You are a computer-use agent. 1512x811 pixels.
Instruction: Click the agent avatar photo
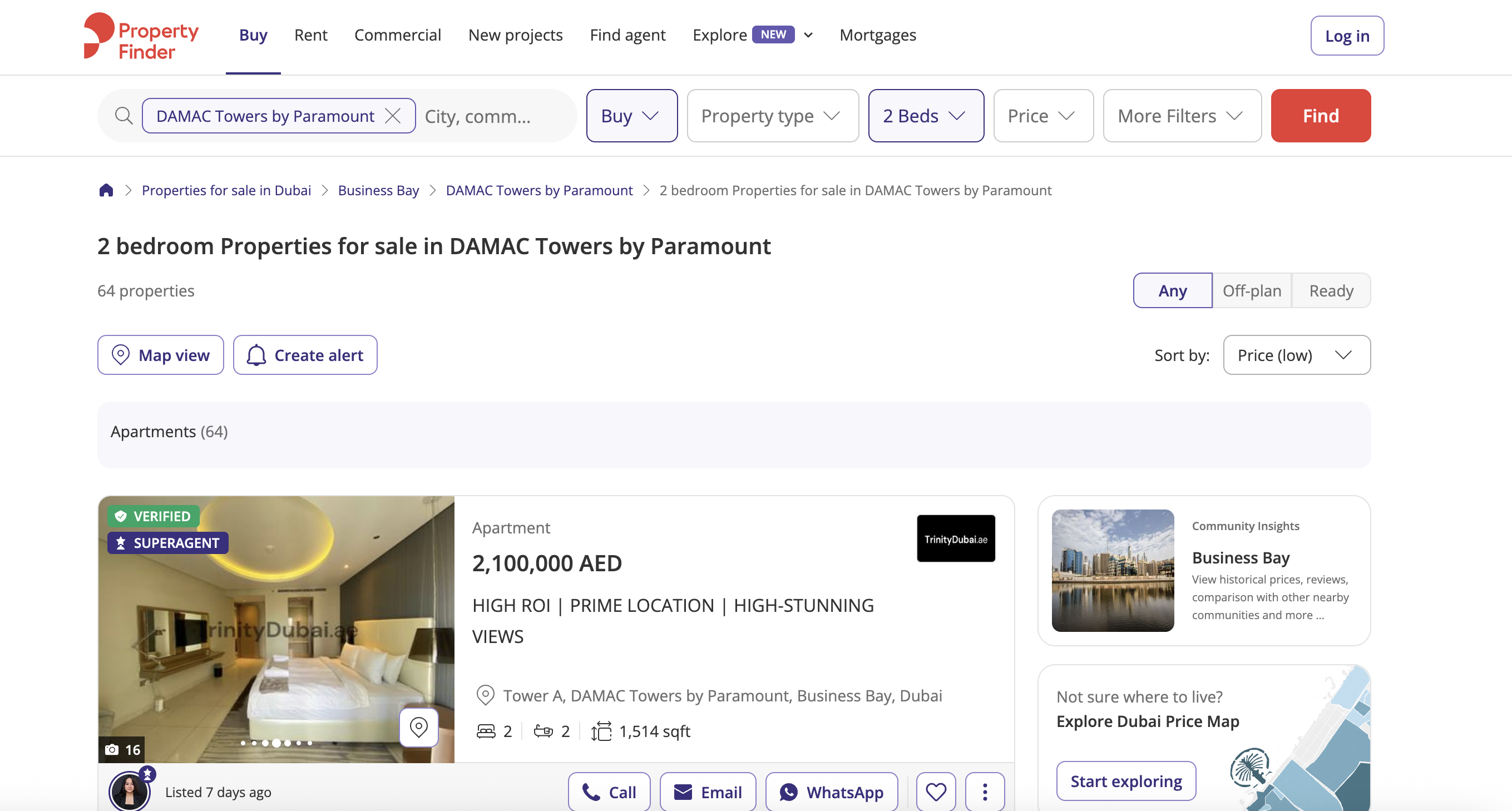pos(130,791)
